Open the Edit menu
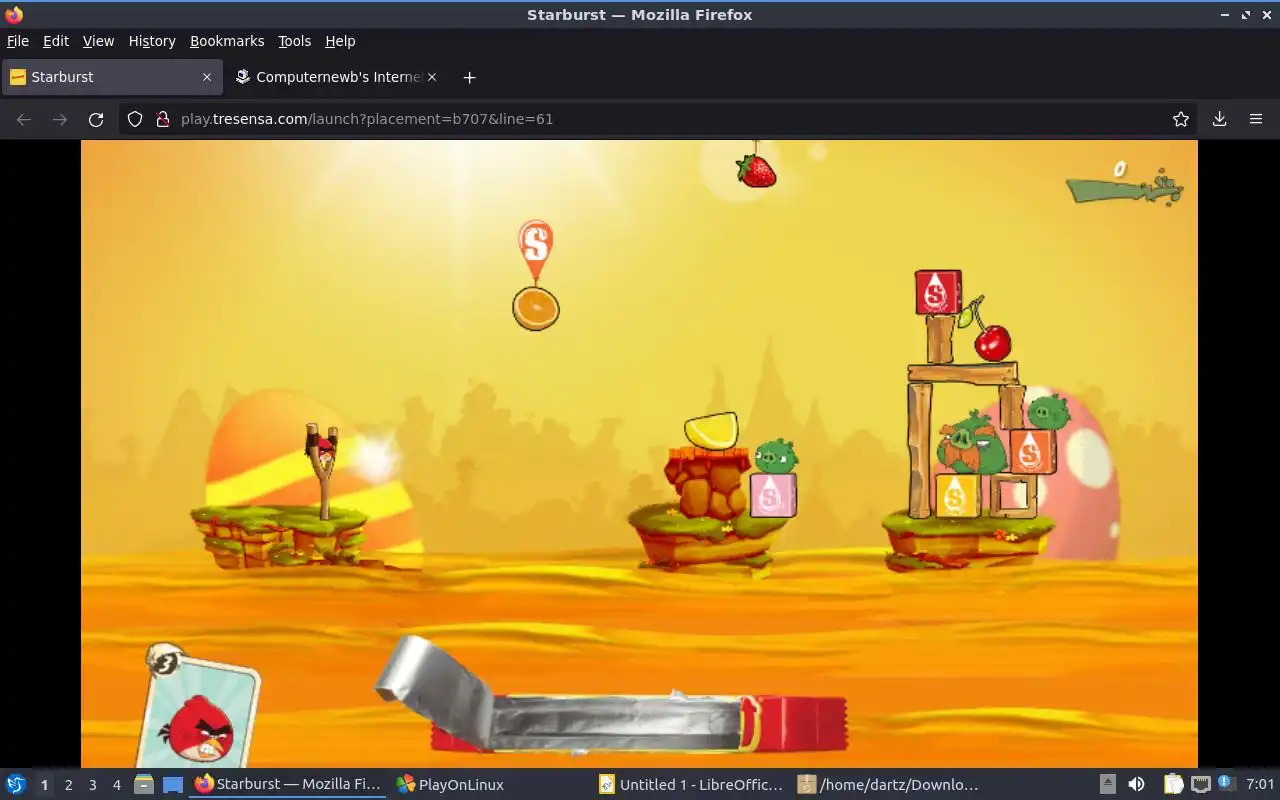Image resolution: width=1280 pixels, height=800 pixels. [x=56, y=41]
